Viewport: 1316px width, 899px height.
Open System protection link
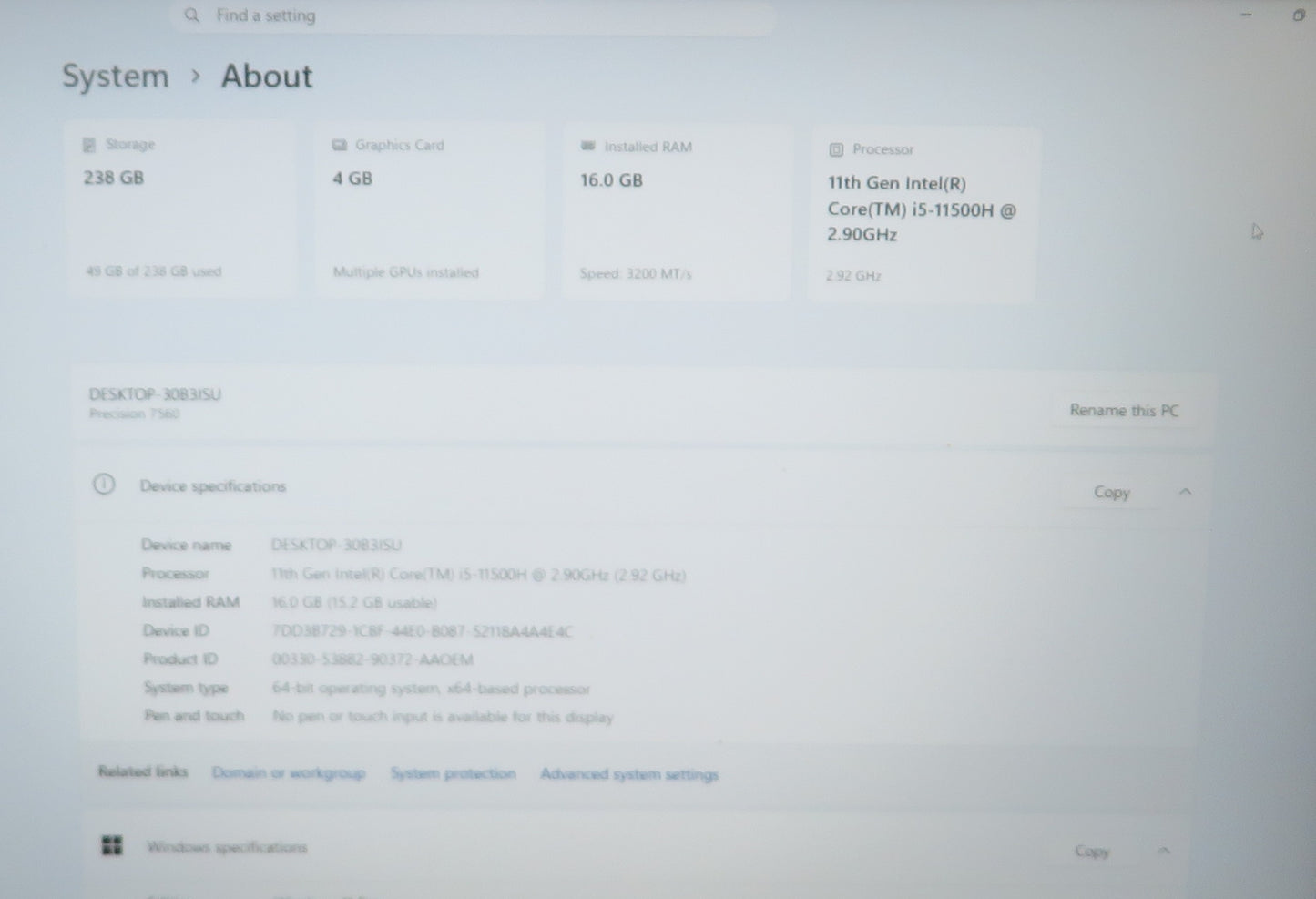(x=454, y=773)
